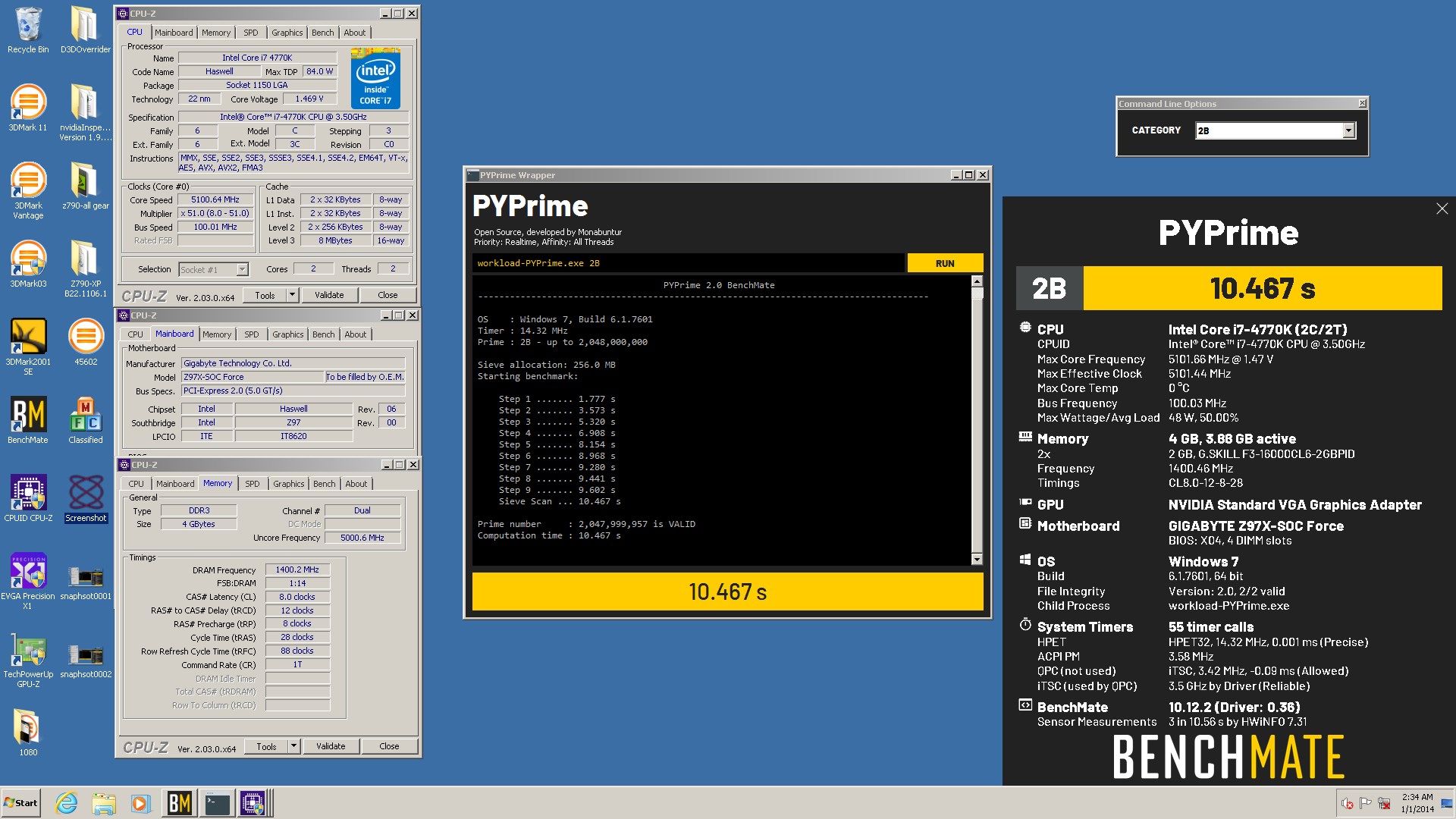
Task: Click PYPrime console scroll up arrow
Action: point(977,281)
